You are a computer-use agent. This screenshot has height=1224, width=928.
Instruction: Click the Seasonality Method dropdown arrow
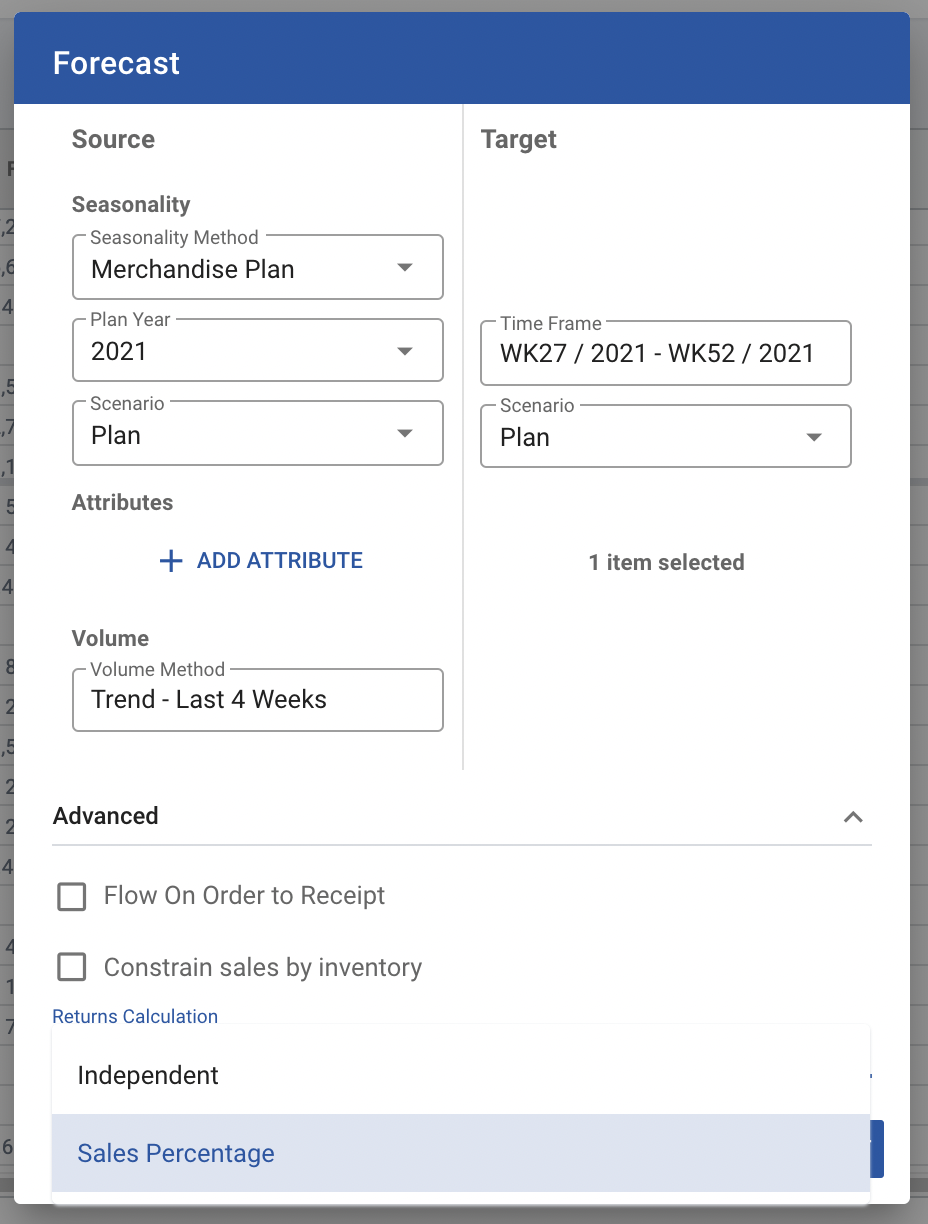405,268
